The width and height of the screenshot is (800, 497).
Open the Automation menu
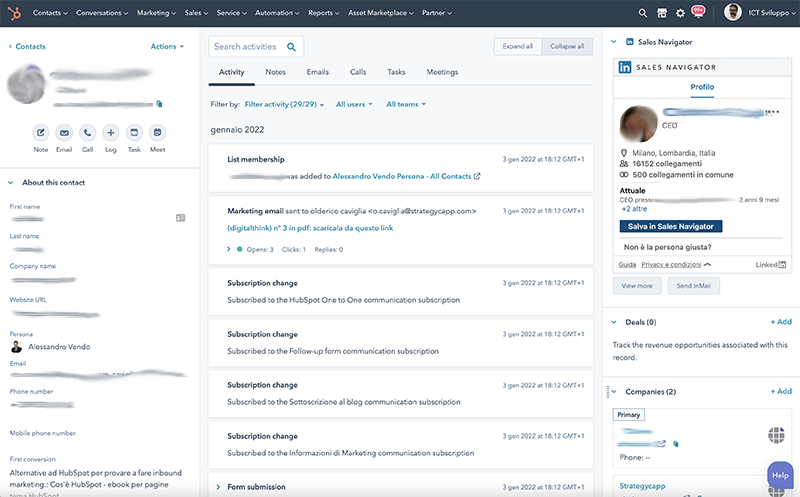point(277,13)
